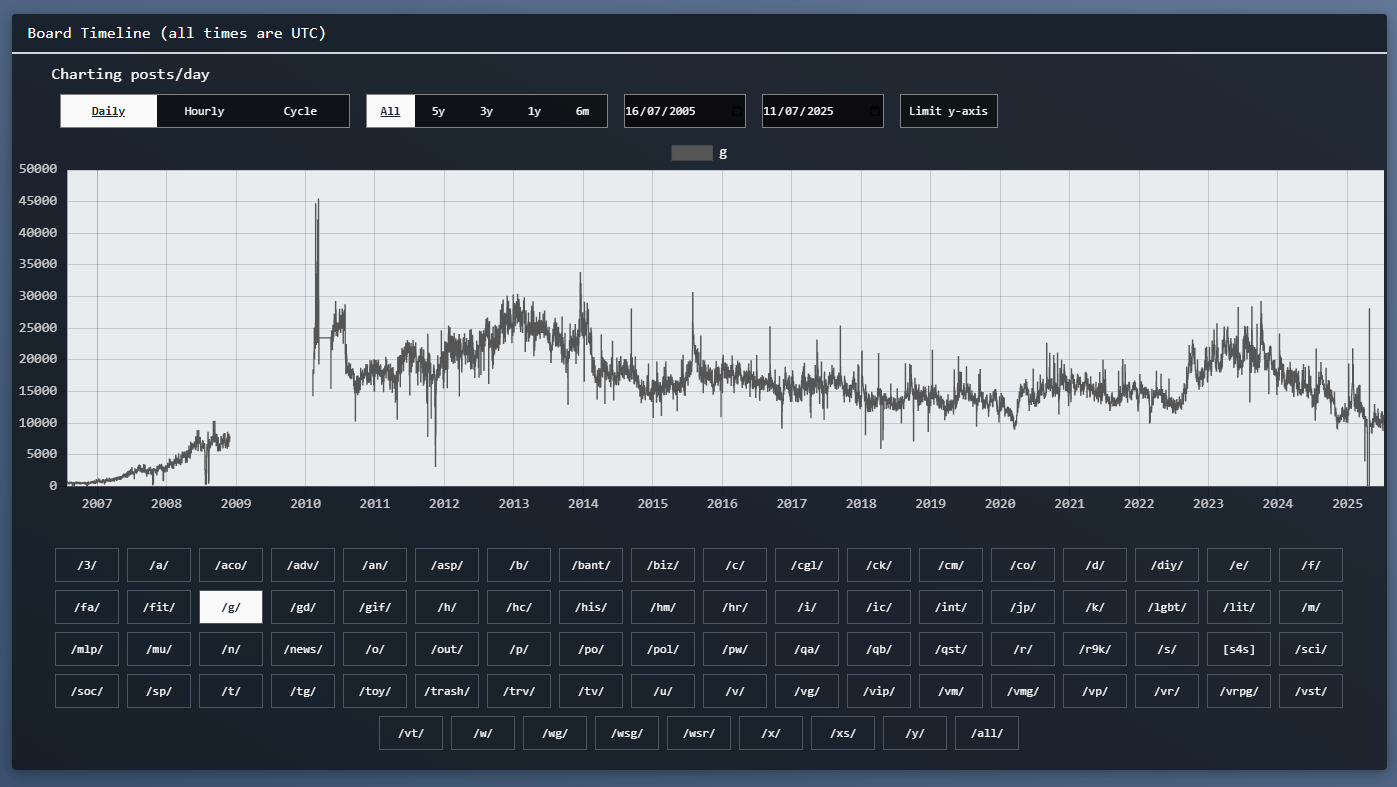
Task: Select the /y/ board
Action: 915,733
